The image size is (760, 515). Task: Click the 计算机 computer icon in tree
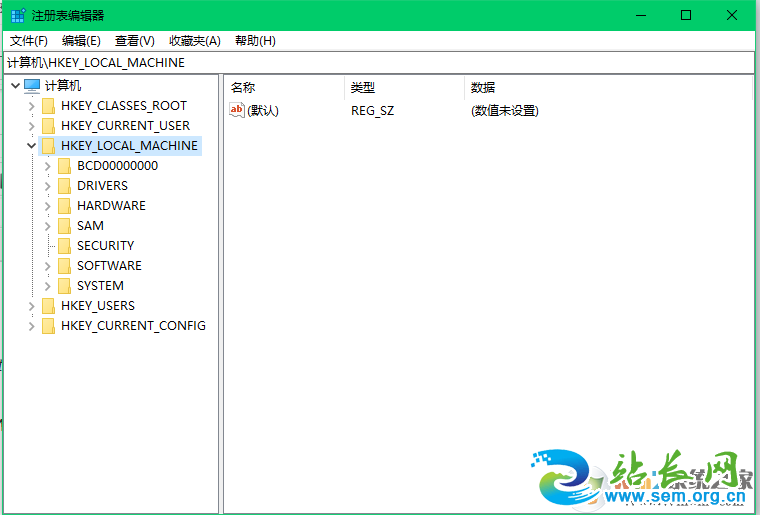32,86
